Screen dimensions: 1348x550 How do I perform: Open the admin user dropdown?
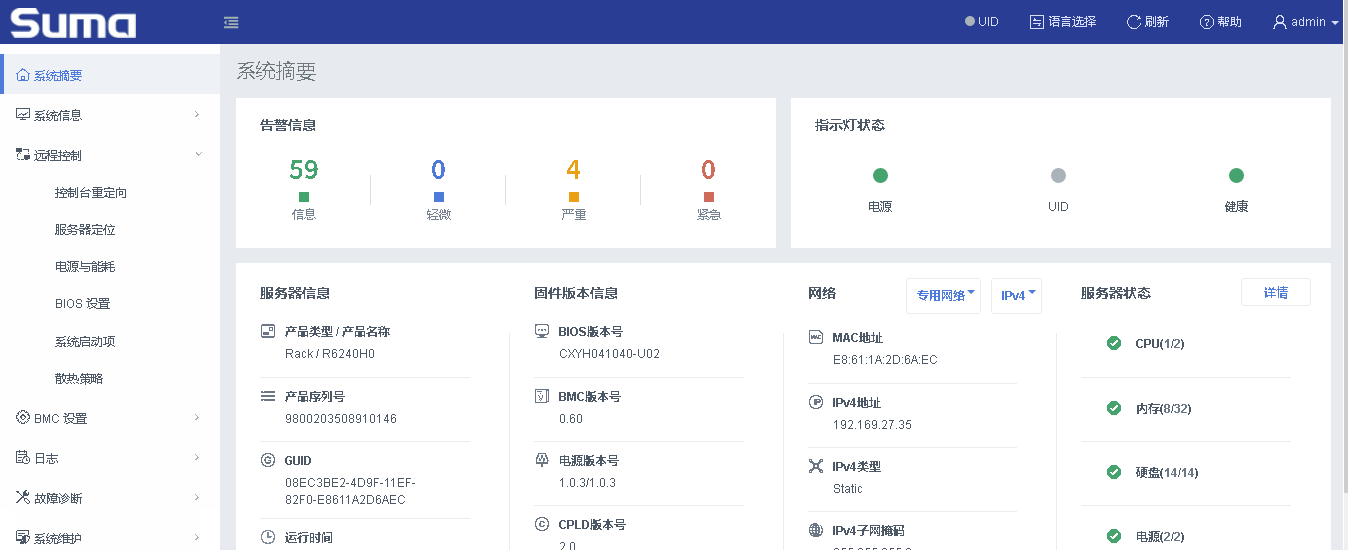[1306, 22]
